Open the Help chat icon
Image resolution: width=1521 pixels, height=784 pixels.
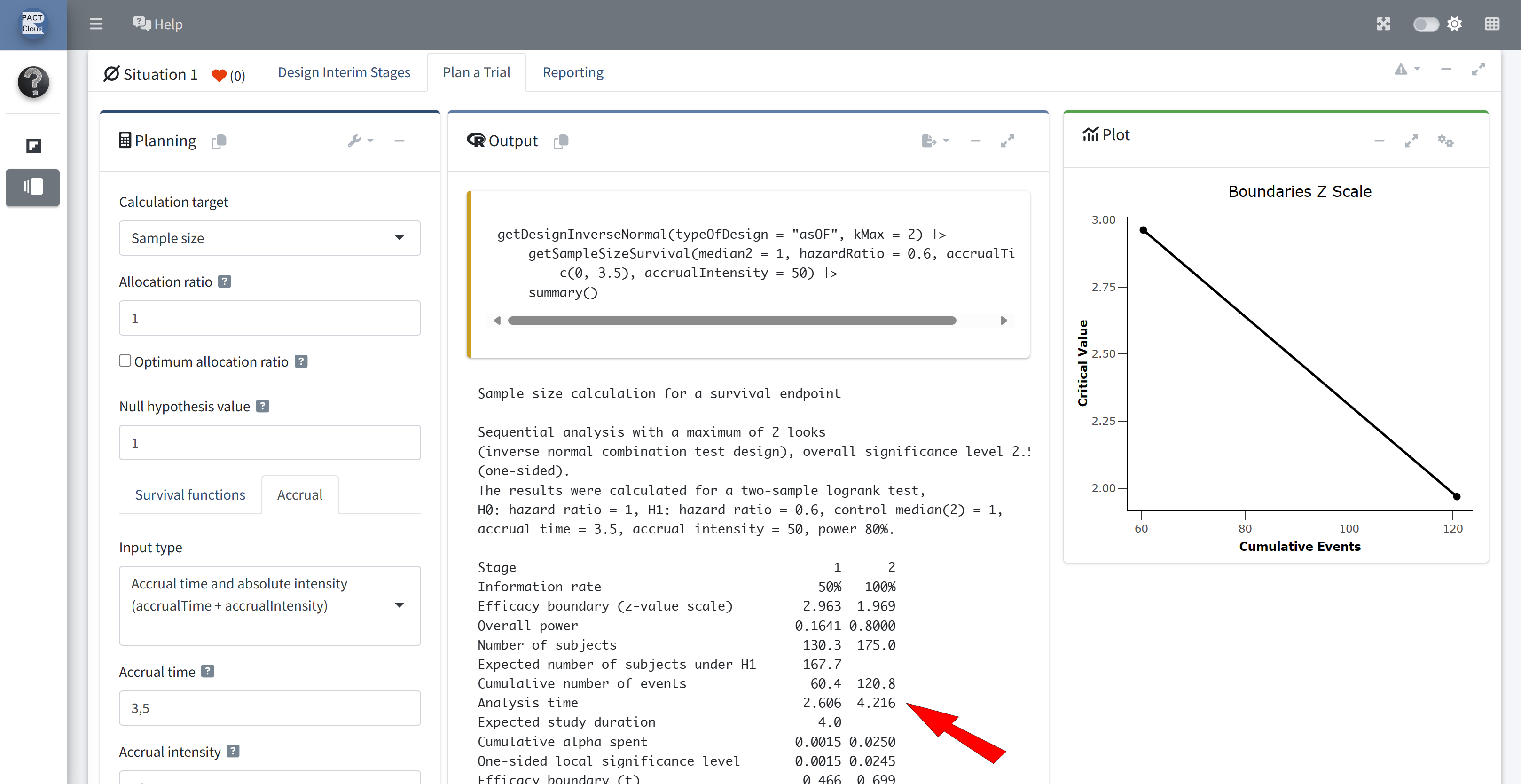[141, 24]
